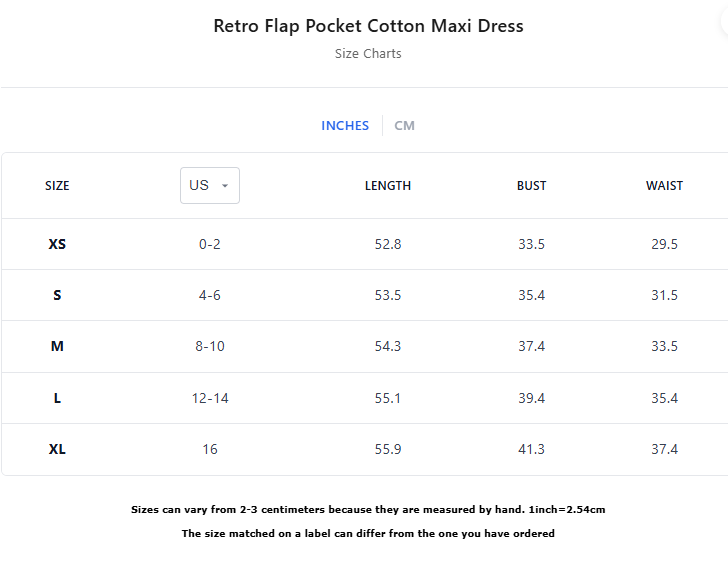Screen dimensions: 728x565
Task: Select the US 12-14 size cell
Action: [x=210, y=398]
